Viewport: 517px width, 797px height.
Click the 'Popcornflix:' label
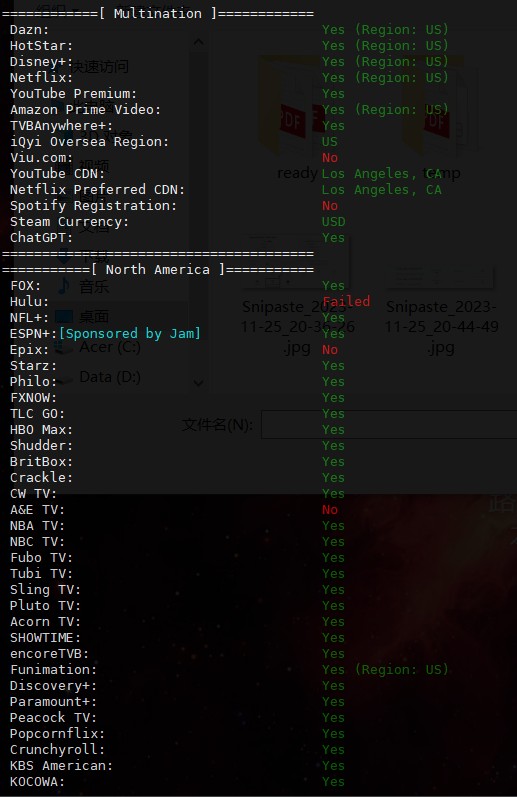(x=57, y=733)
